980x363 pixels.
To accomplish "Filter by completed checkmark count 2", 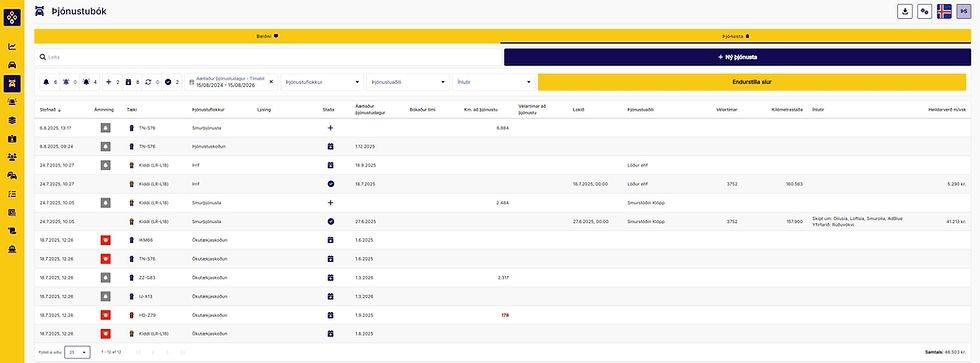I will pyautogui.click(x=172, y=82).
